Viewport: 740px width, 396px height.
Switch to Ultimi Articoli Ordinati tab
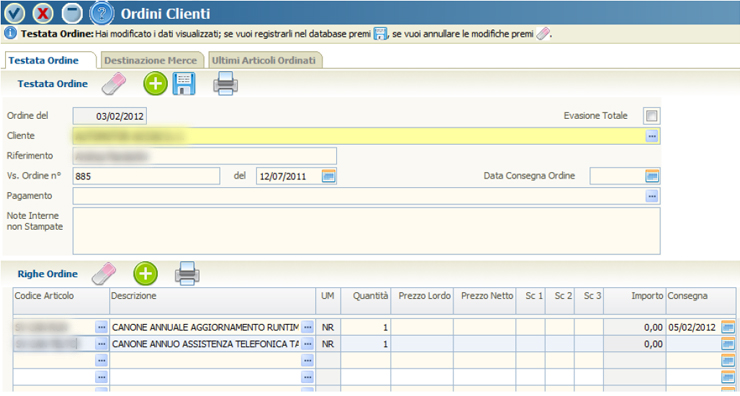[264, 60]
